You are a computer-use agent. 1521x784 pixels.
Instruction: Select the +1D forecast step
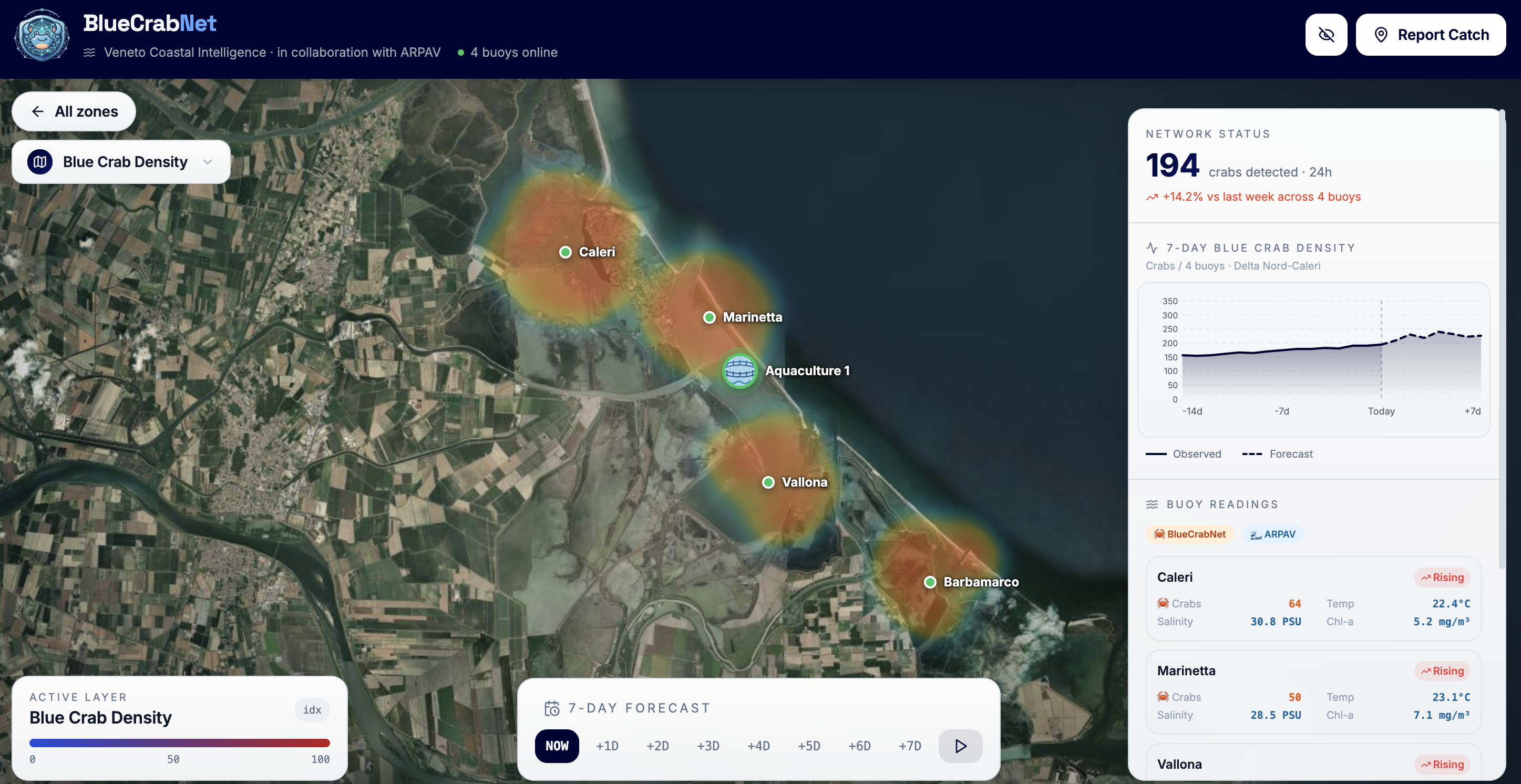pos(607,746)
